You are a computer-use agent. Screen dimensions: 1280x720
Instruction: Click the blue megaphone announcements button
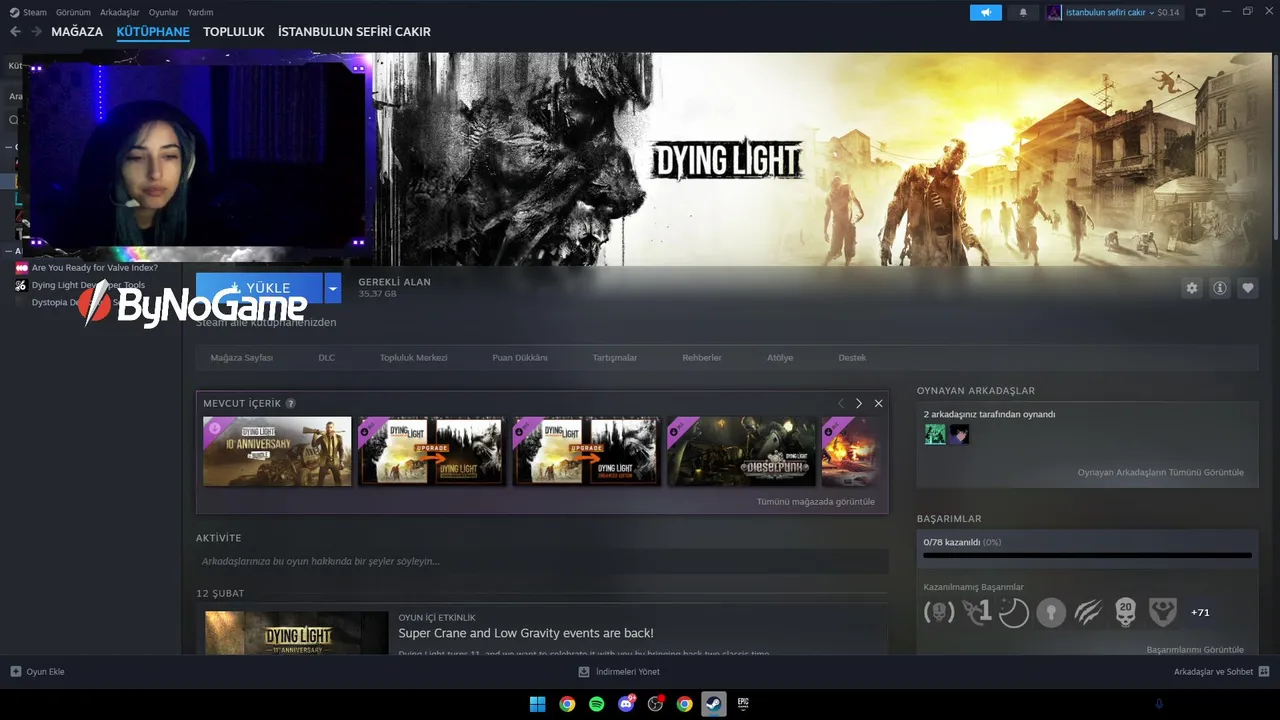click(986, 12)
